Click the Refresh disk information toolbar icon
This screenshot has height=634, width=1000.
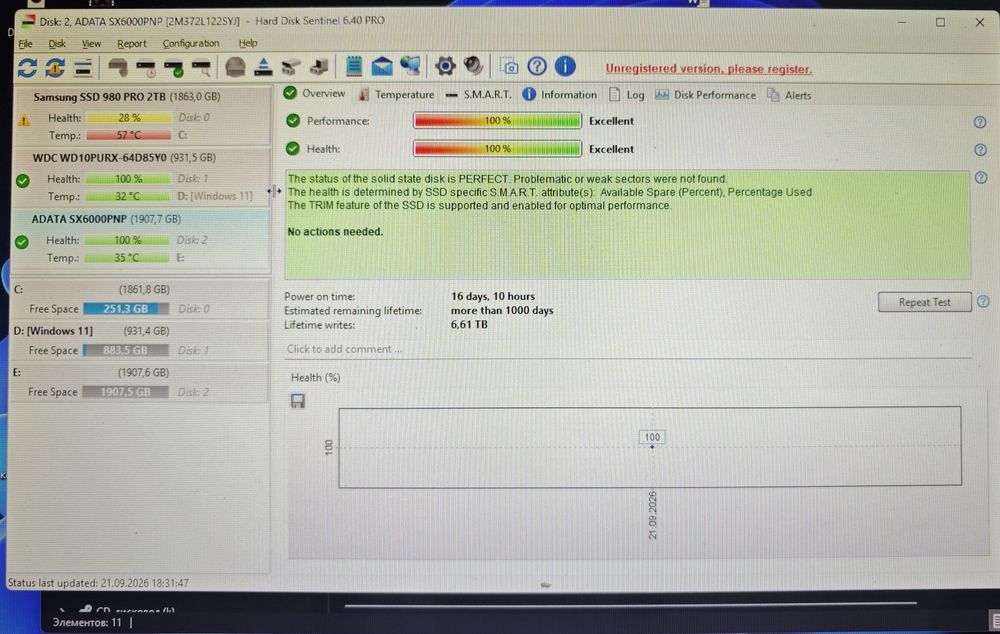(x=27, y=67)
